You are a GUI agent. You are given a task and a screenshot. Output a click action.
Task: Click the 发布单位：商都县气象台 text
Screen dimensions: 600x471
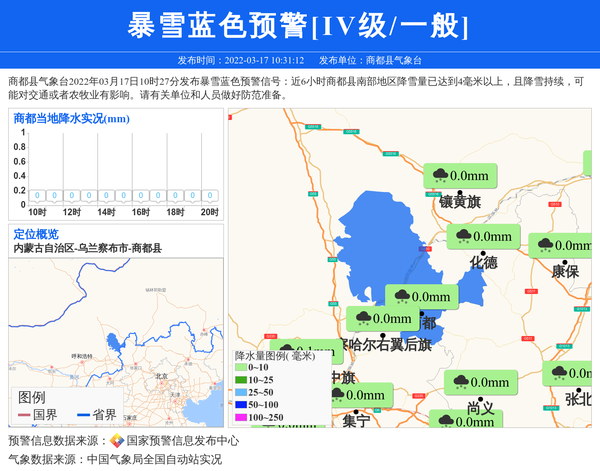[x=370, y=60]
